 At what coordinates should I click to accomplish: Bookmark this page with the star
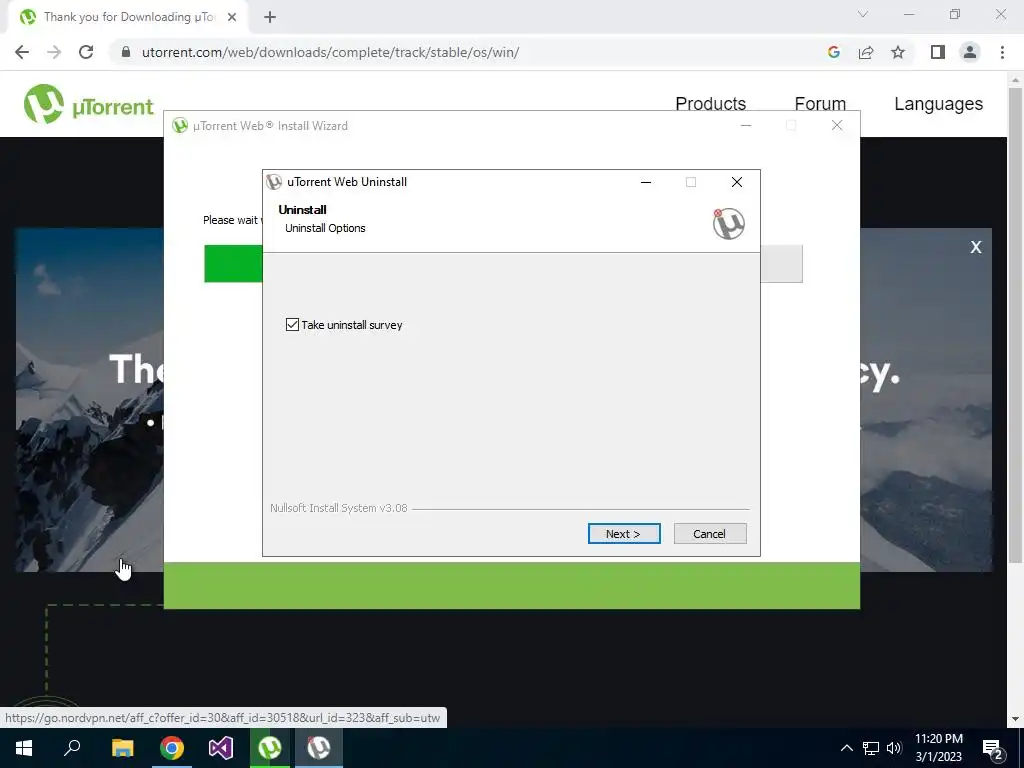click(x=898, y=52)
